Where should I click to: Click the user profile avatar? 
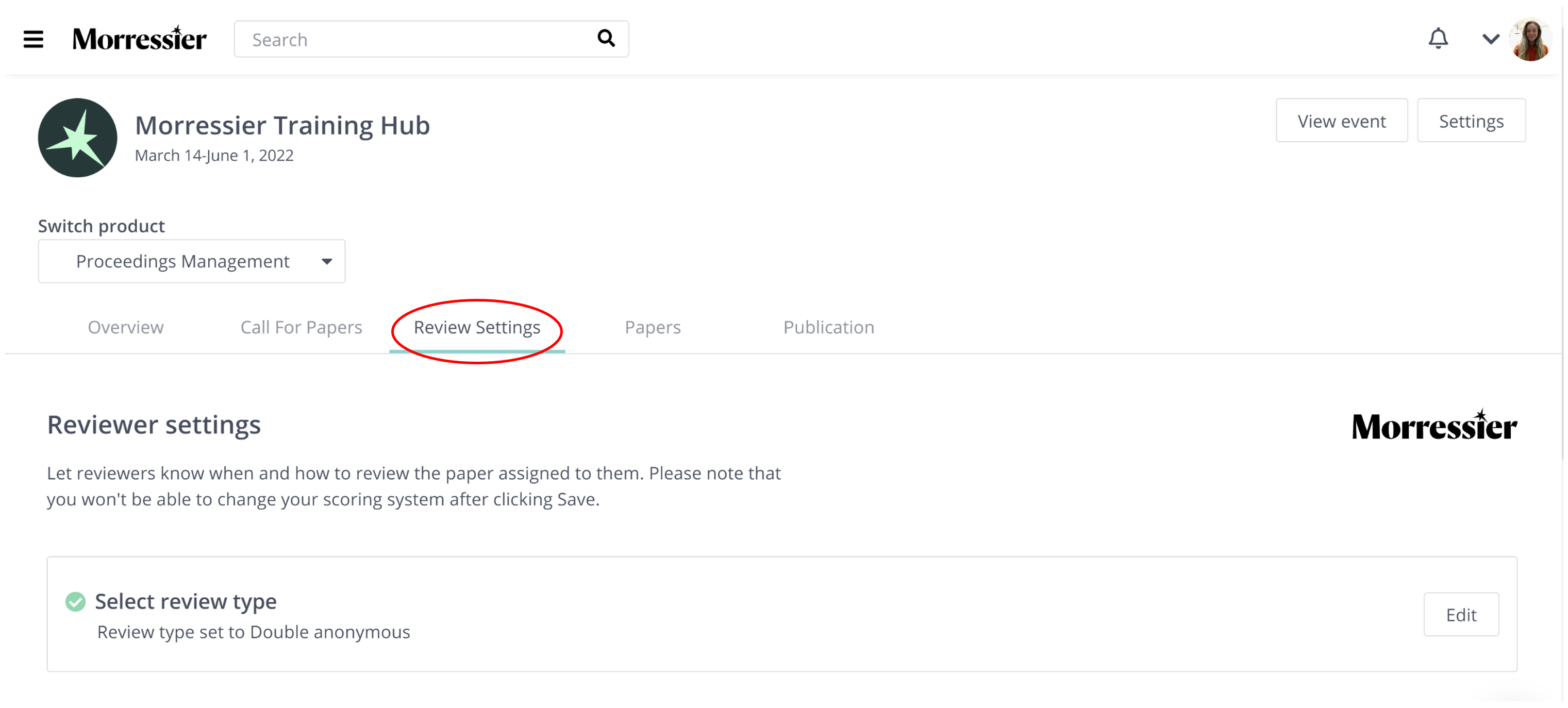pyautogui.click(x=1531, y=40)
